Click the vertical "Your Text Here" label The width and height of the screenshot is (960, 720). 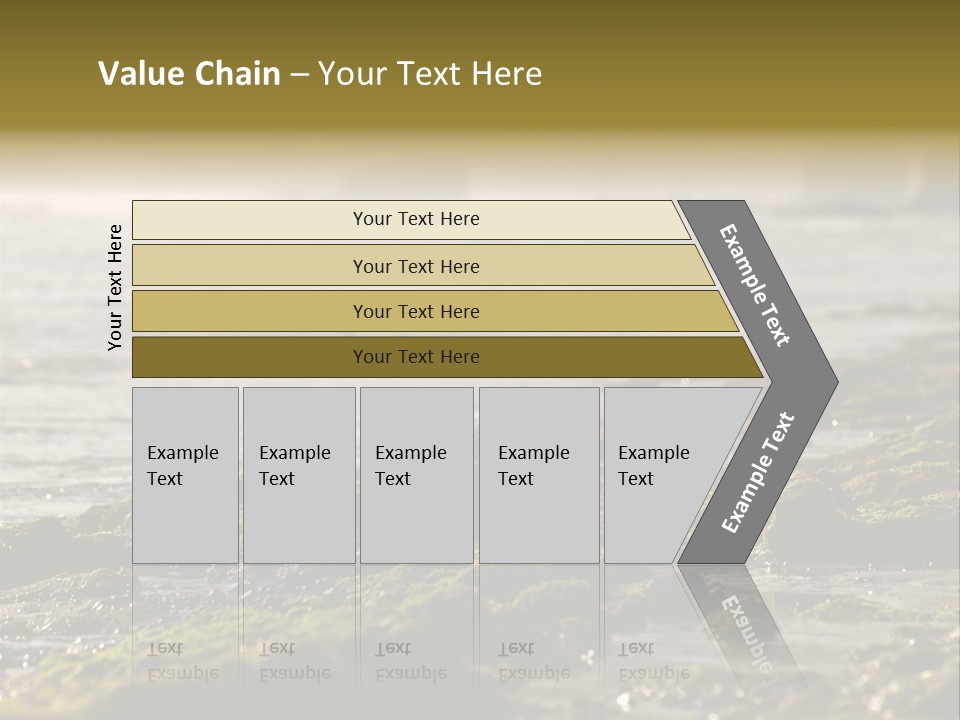[x=115, y=287]
